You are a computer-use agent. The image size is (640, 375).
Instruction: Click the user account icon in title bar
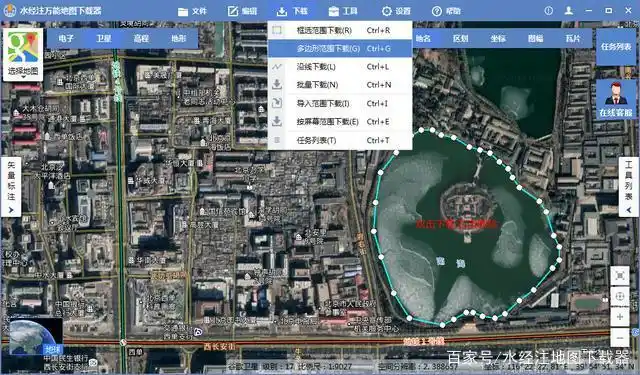569,11
